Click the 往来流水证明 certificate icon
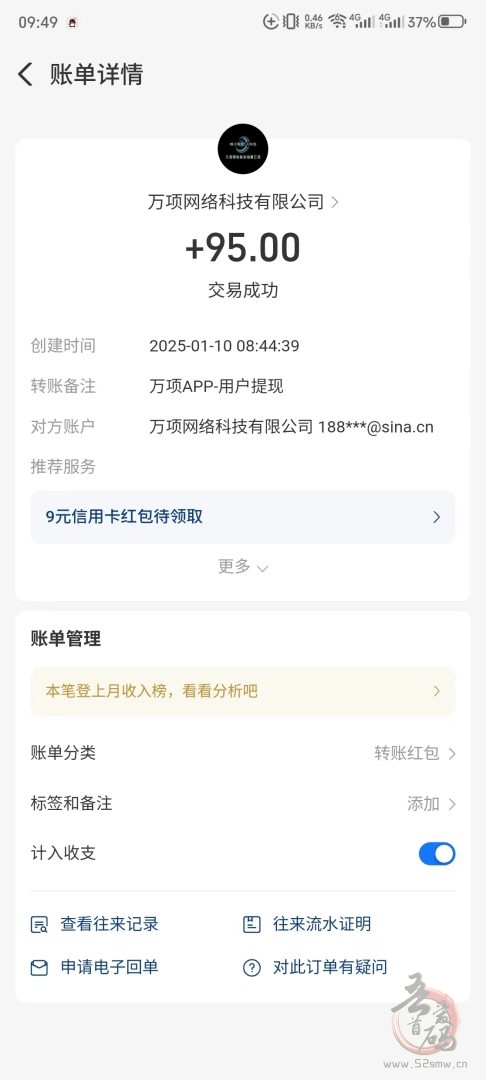The width and height of the screenshot is (486, 1080). (252, 924)
